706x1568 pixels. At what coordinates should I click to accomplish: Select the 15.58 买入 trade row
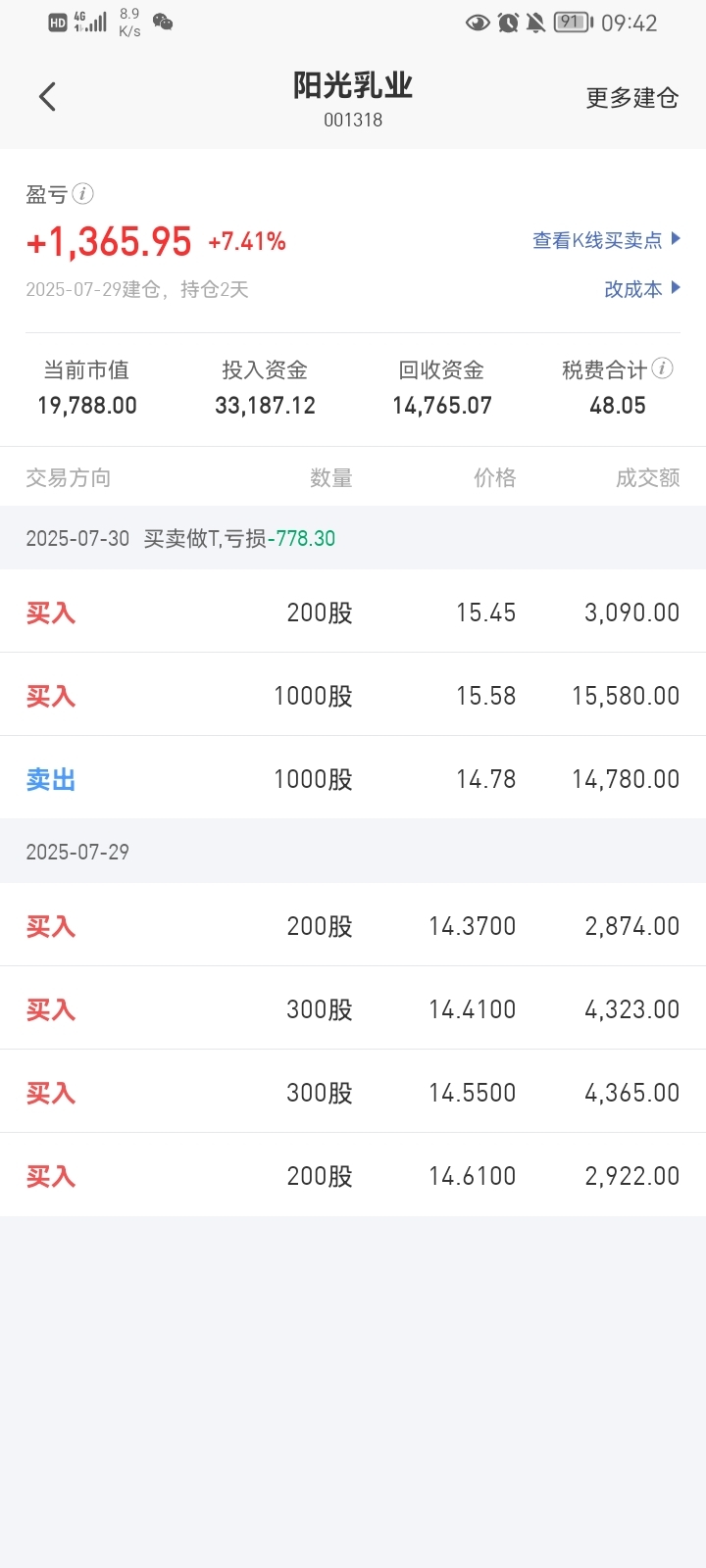coord(353,696)
